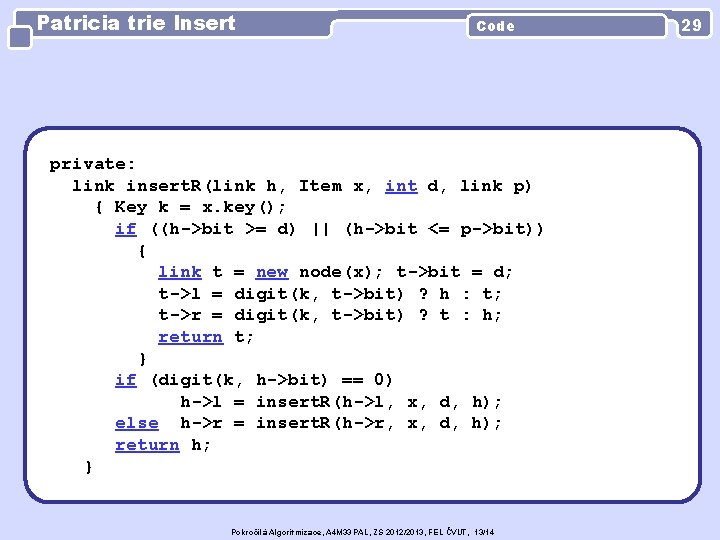Click the slide title 'Patricia trie Insert'
Image resolution: width=720 pixels, height=540 pixels.
pos(136,23)
